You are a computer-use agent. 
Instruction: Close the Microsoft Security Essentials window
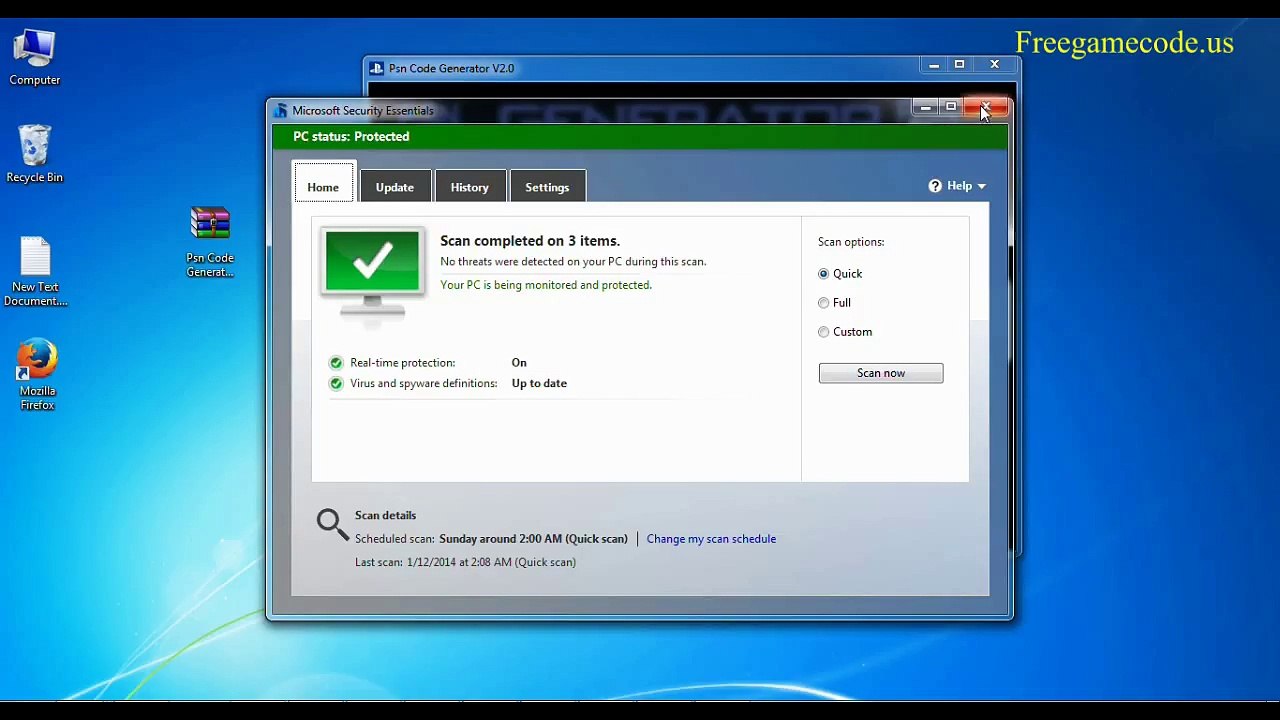[987, 107]
